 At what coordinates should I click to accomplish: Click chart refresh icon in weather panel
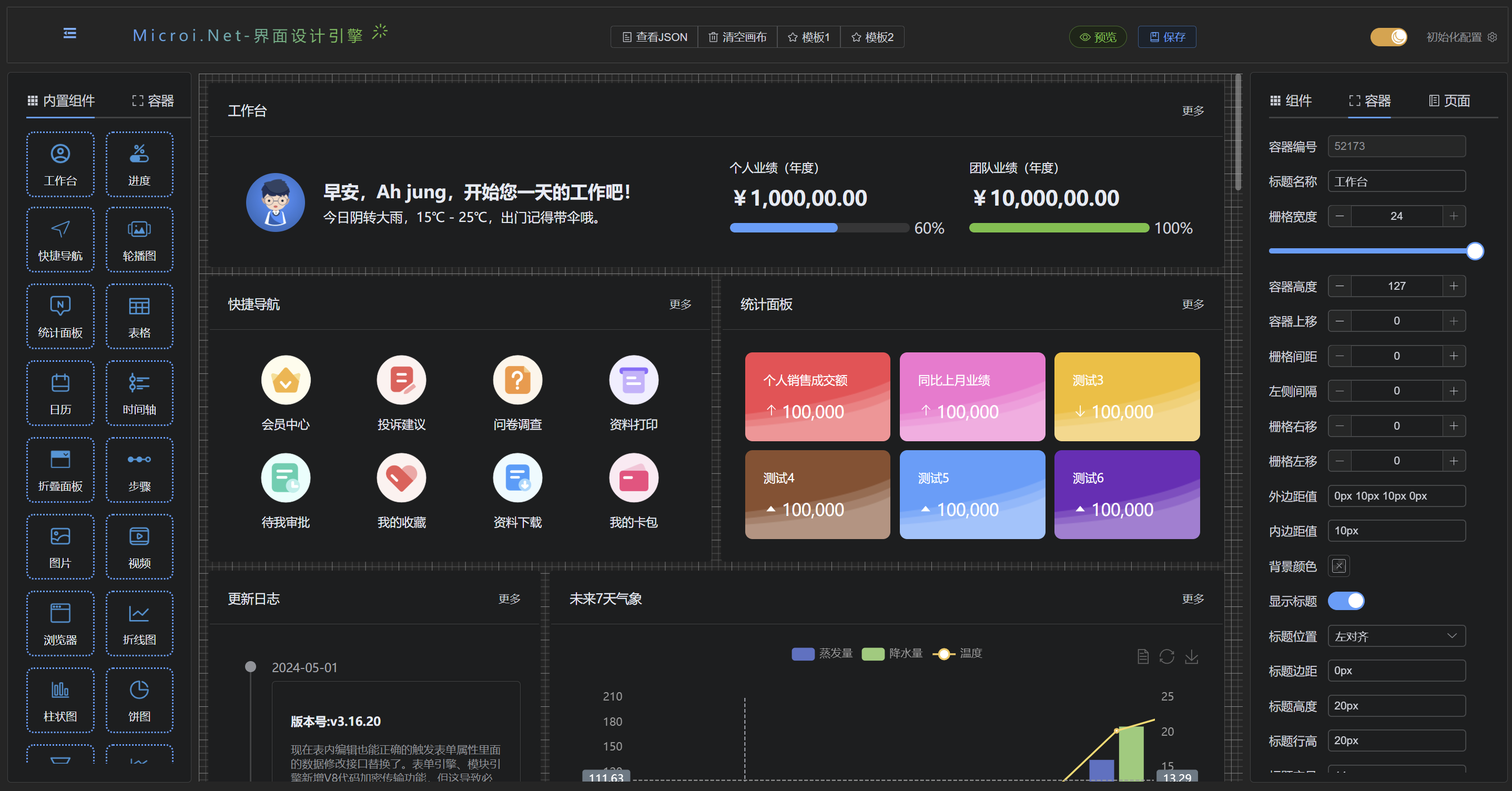coord(1166,656)
